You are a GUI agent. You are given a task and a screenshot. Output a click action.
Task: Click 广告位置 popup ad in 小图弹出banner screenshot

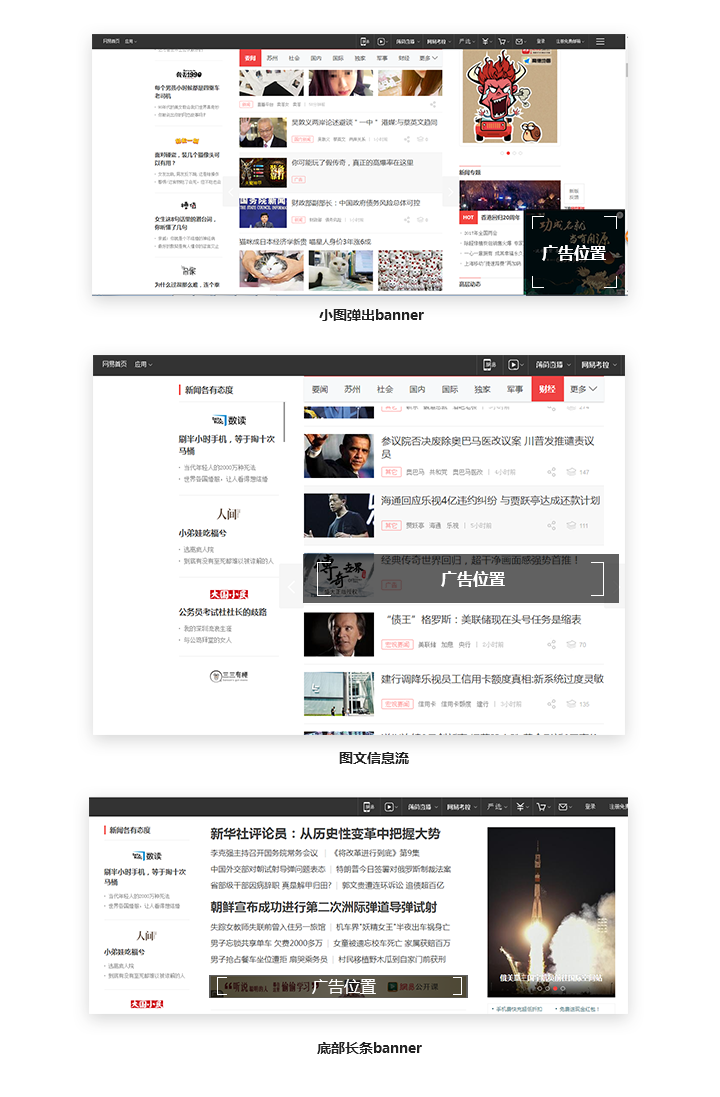pos(574,253)
